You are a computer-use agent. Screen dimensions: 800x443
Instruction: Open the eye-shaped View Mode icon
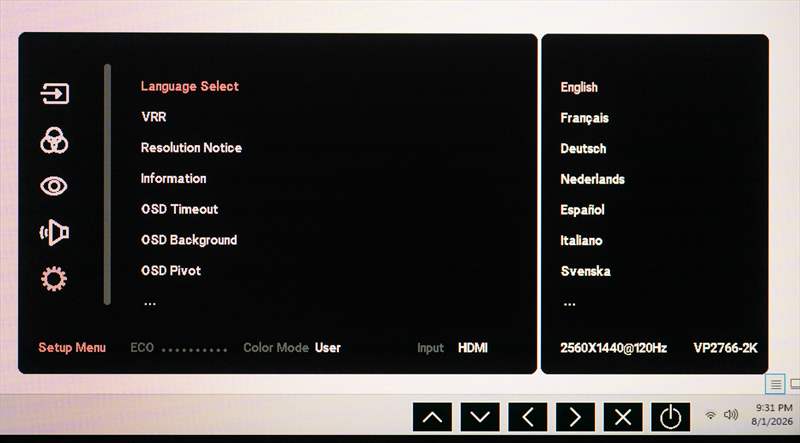click(x=54, y=186)
